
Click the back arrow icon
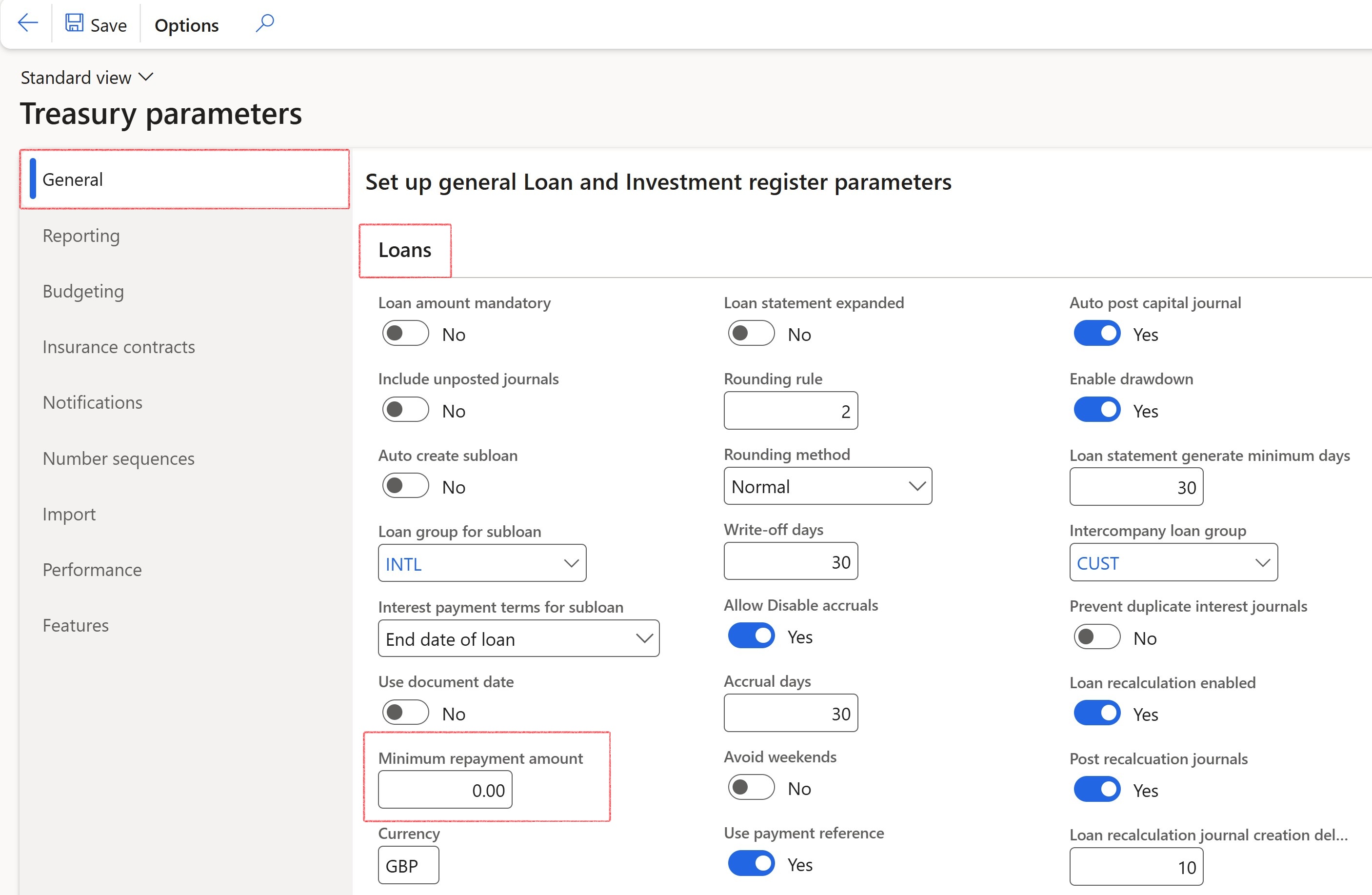point(27,23)
